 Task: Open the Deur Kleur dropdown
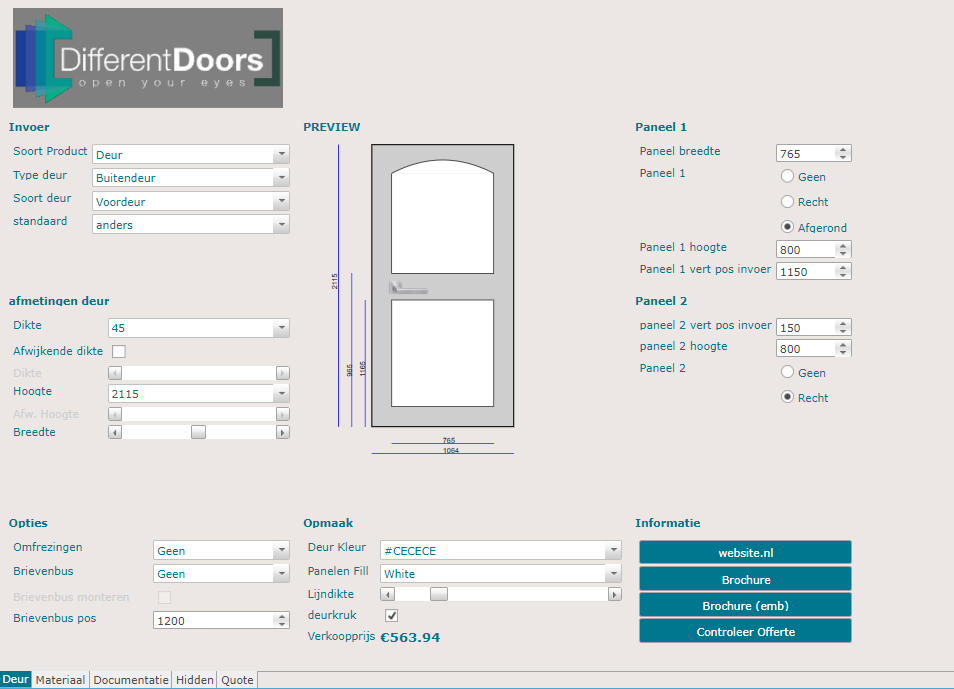tap(501, 550)
